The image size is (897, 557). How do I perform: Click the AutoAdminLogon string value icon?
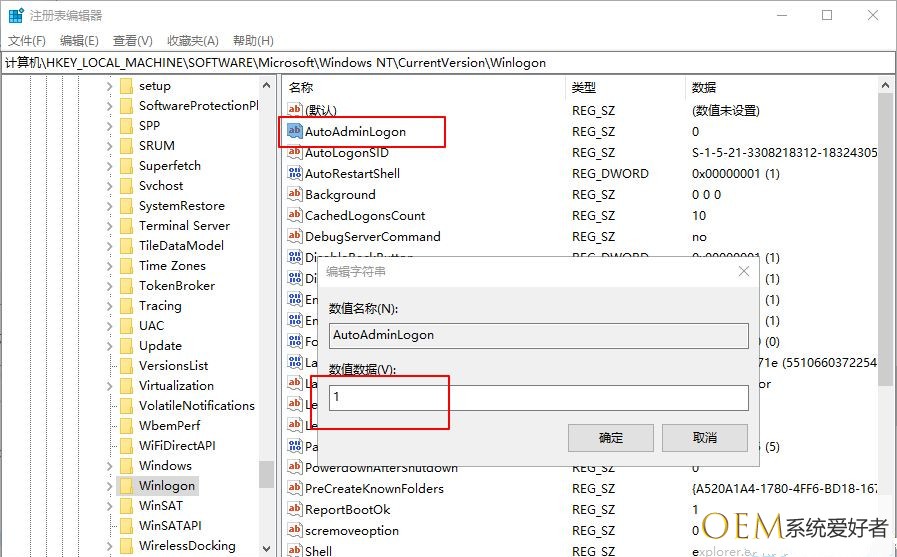point(294,131)
